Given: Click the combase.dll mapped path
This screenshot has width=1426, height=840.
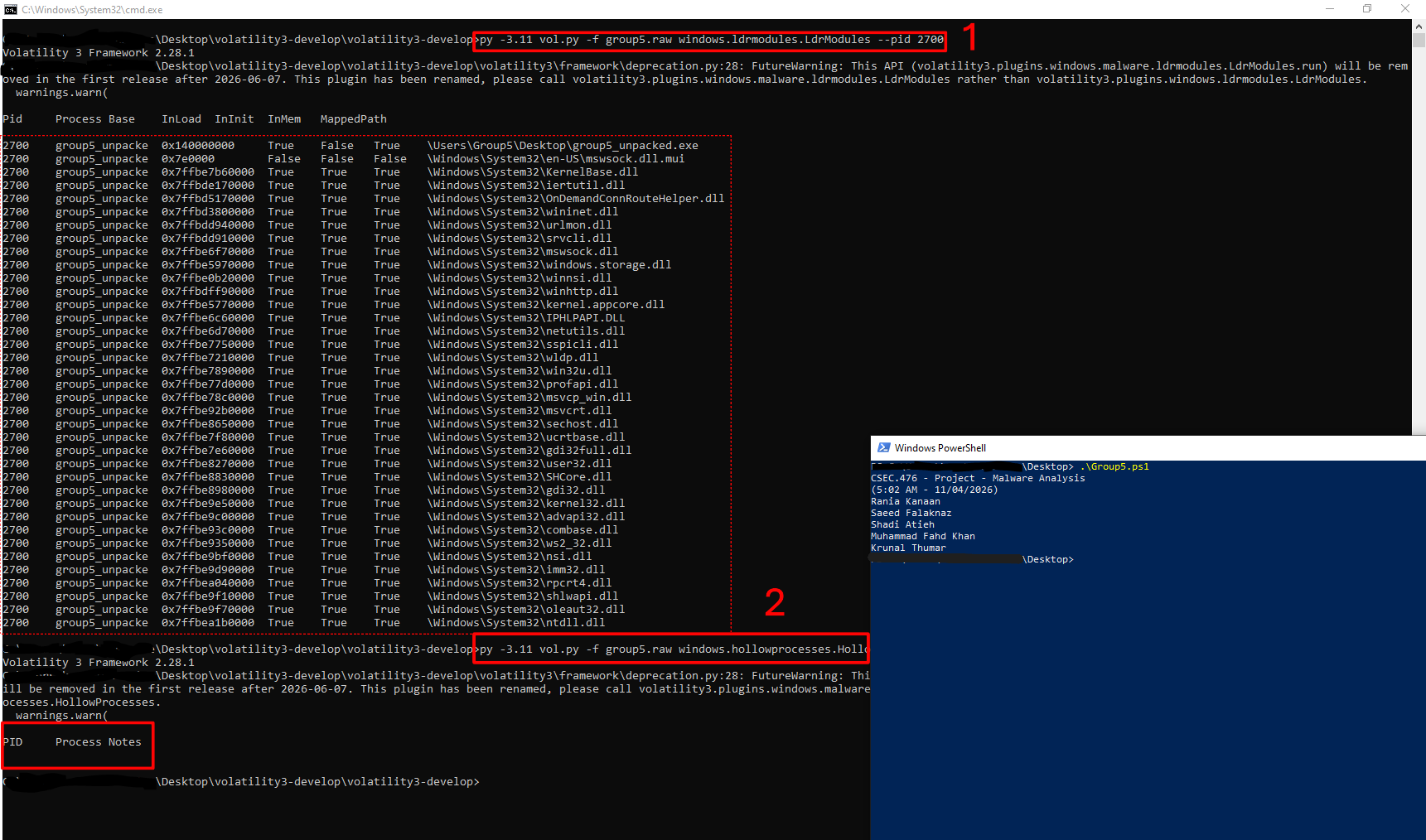Looking at the screenshot, I should (523, 530).
